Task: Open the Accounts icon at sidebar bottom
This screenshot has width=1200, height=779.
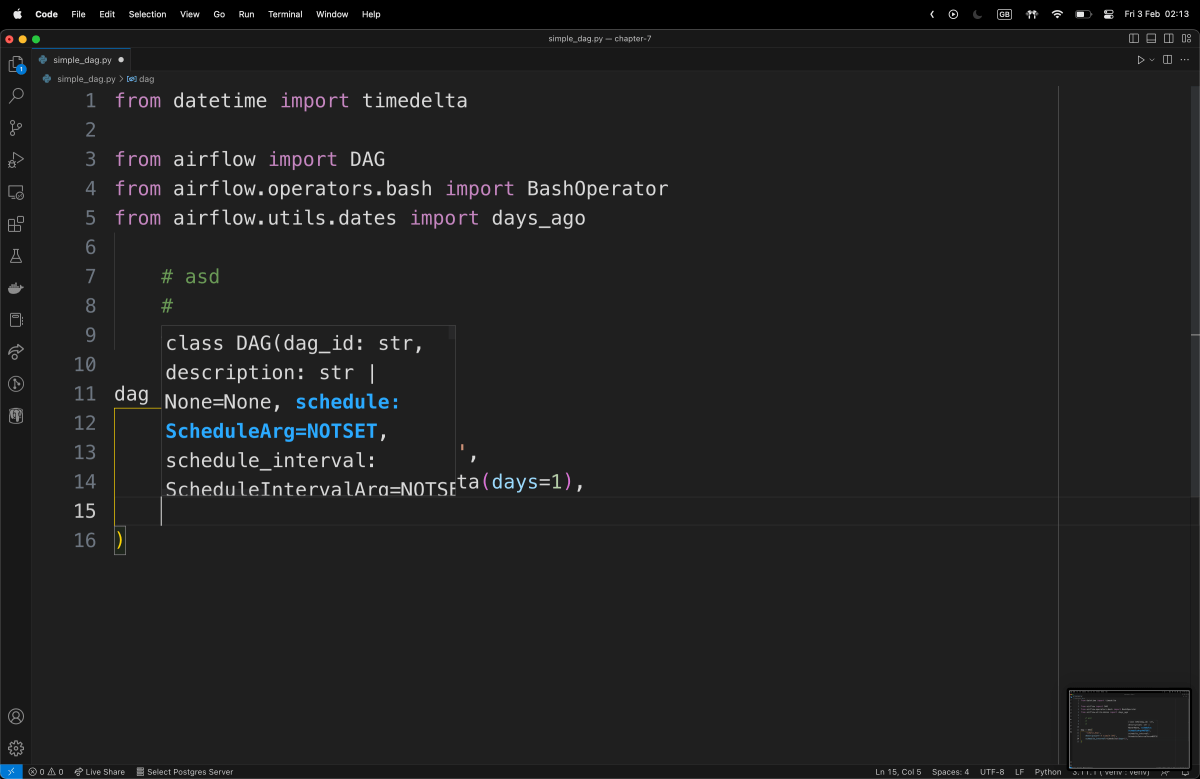Action: click(x=16, y=716)
